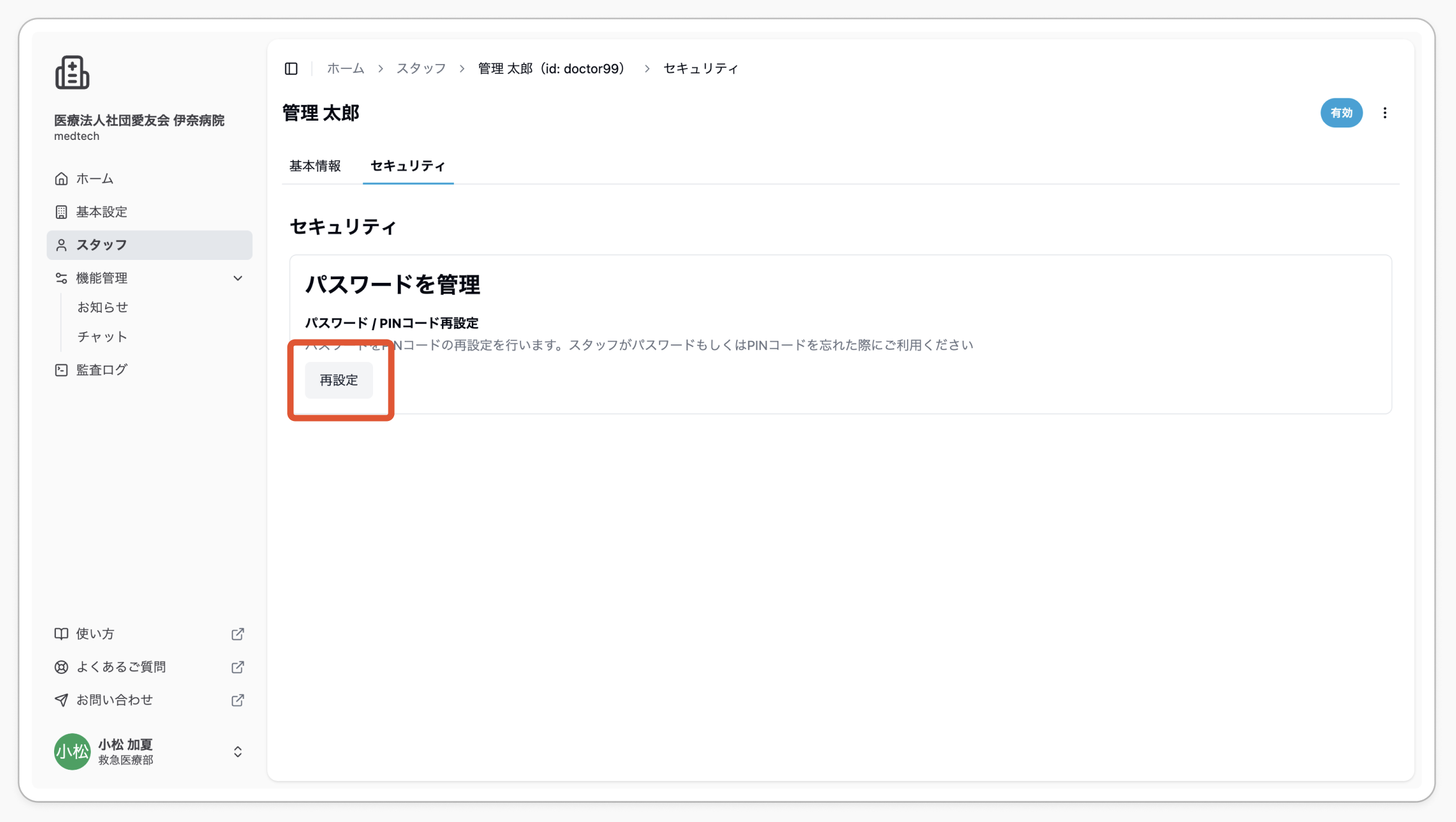Open よくあるご質問 link
1456x822 pixels.
[149, 667]
